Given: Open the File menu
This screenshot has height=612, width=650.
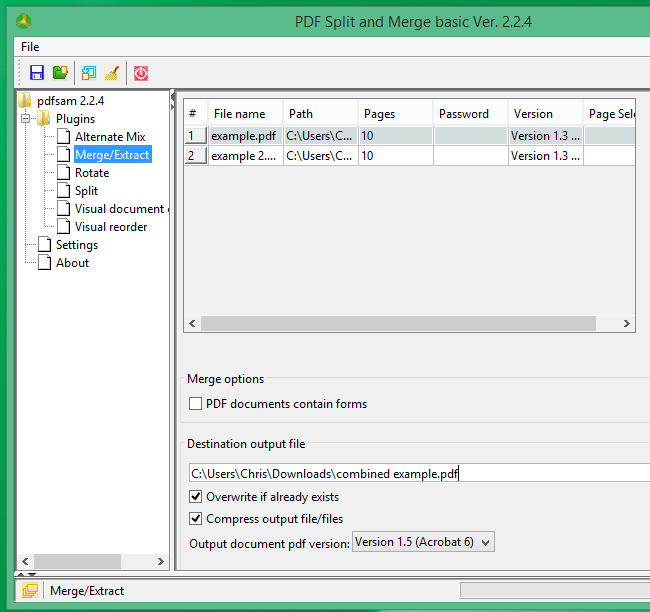Looking at the screenshot, I should coord(30,47).
